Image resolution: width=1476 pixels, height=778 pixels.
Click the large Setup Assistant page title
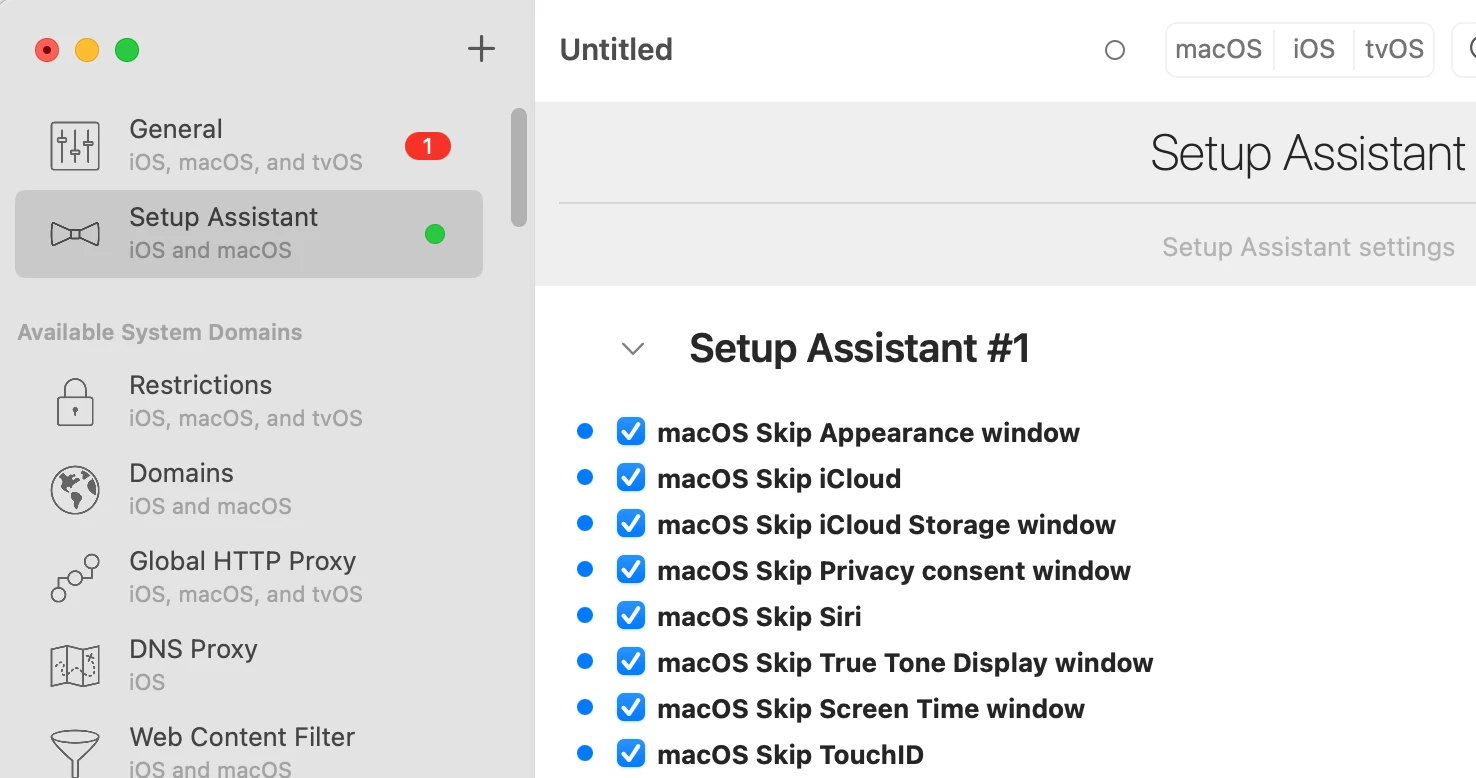tap(1308, 153)
